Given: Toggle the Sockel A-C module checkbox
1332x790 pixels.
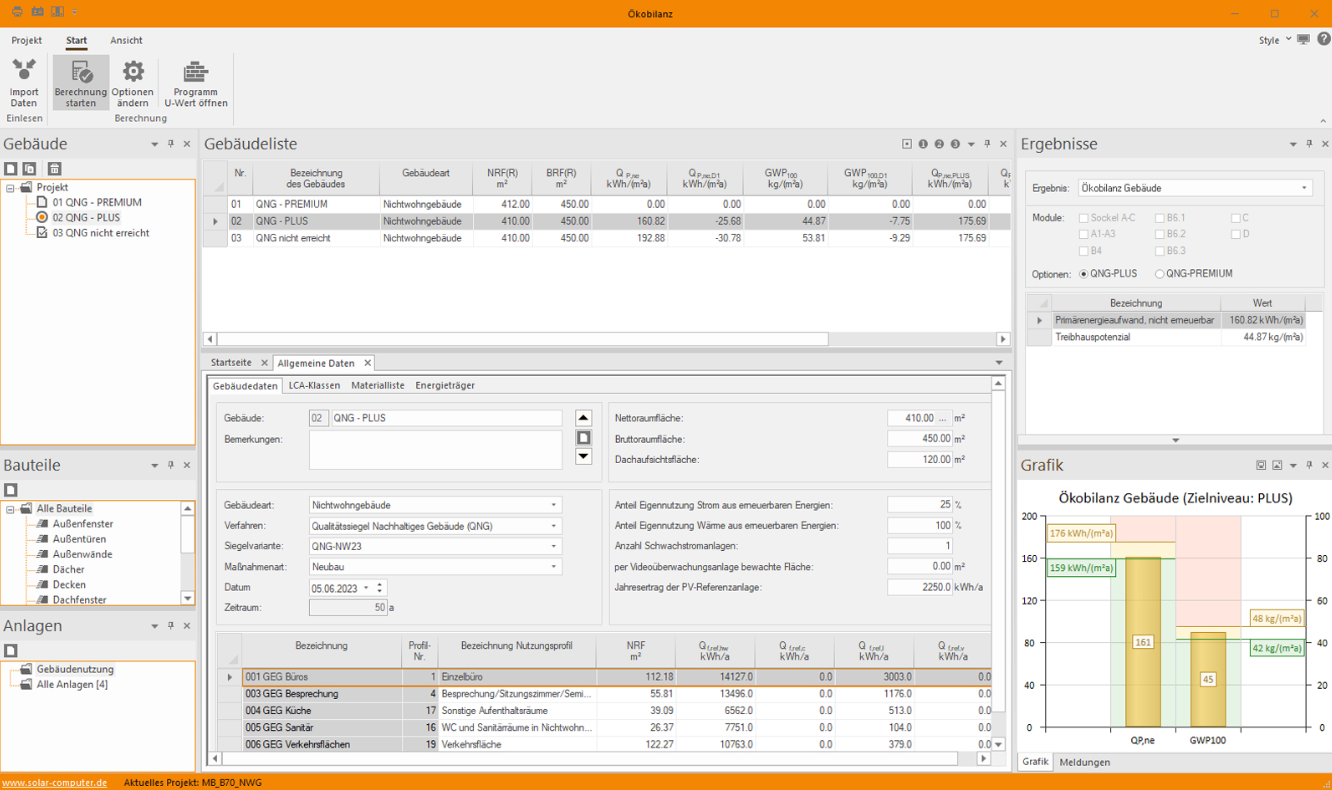Looking at the screenshot, I should [1083, 218].
